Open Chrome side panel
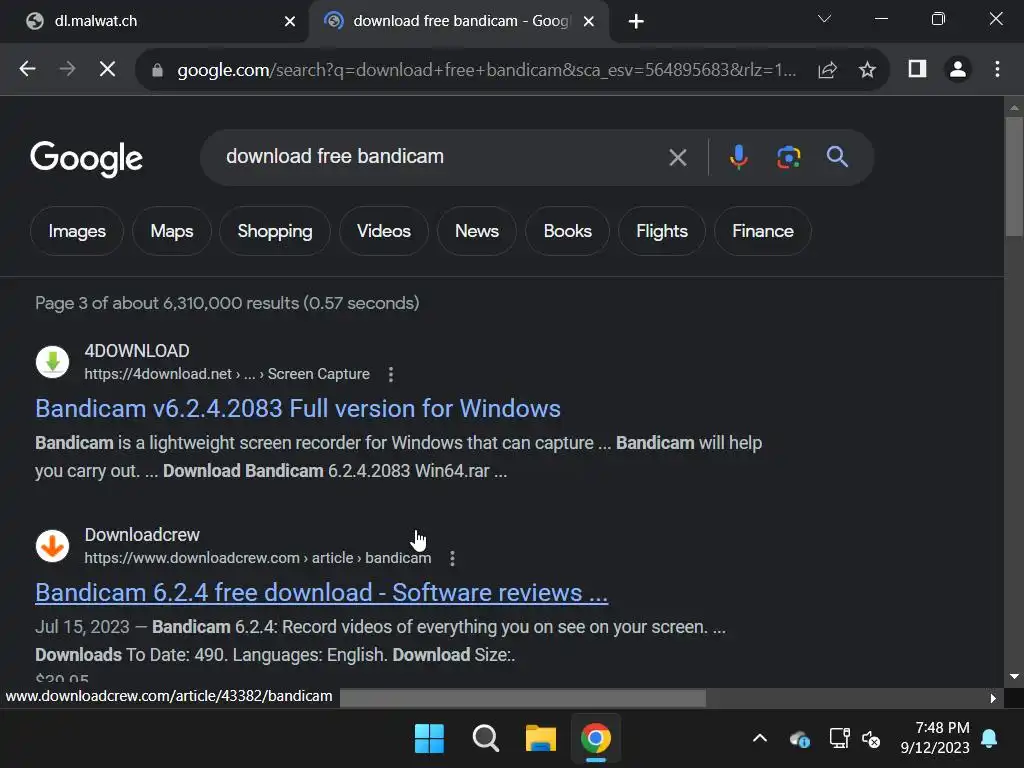The height and width of the screenshot is (768, 1024). pos(918,69)
